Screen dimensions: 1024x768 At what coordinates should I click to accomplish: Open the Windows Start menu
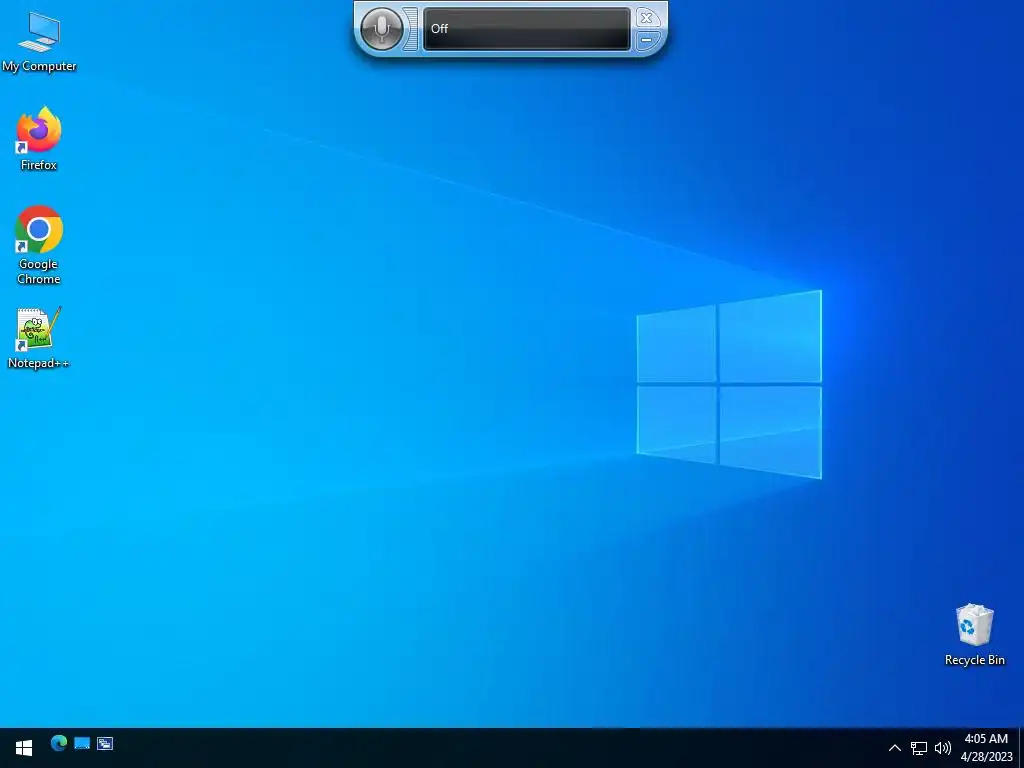pos(24,748)
